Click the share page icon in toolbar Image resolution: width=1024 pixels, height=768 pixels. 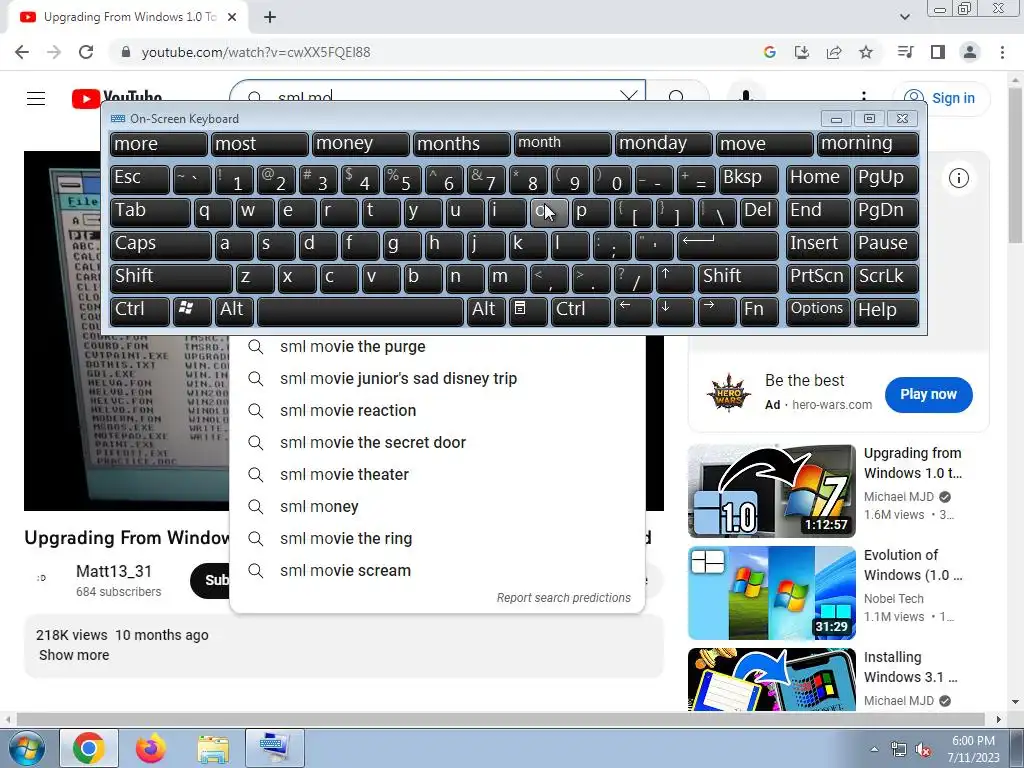(833, 52)
